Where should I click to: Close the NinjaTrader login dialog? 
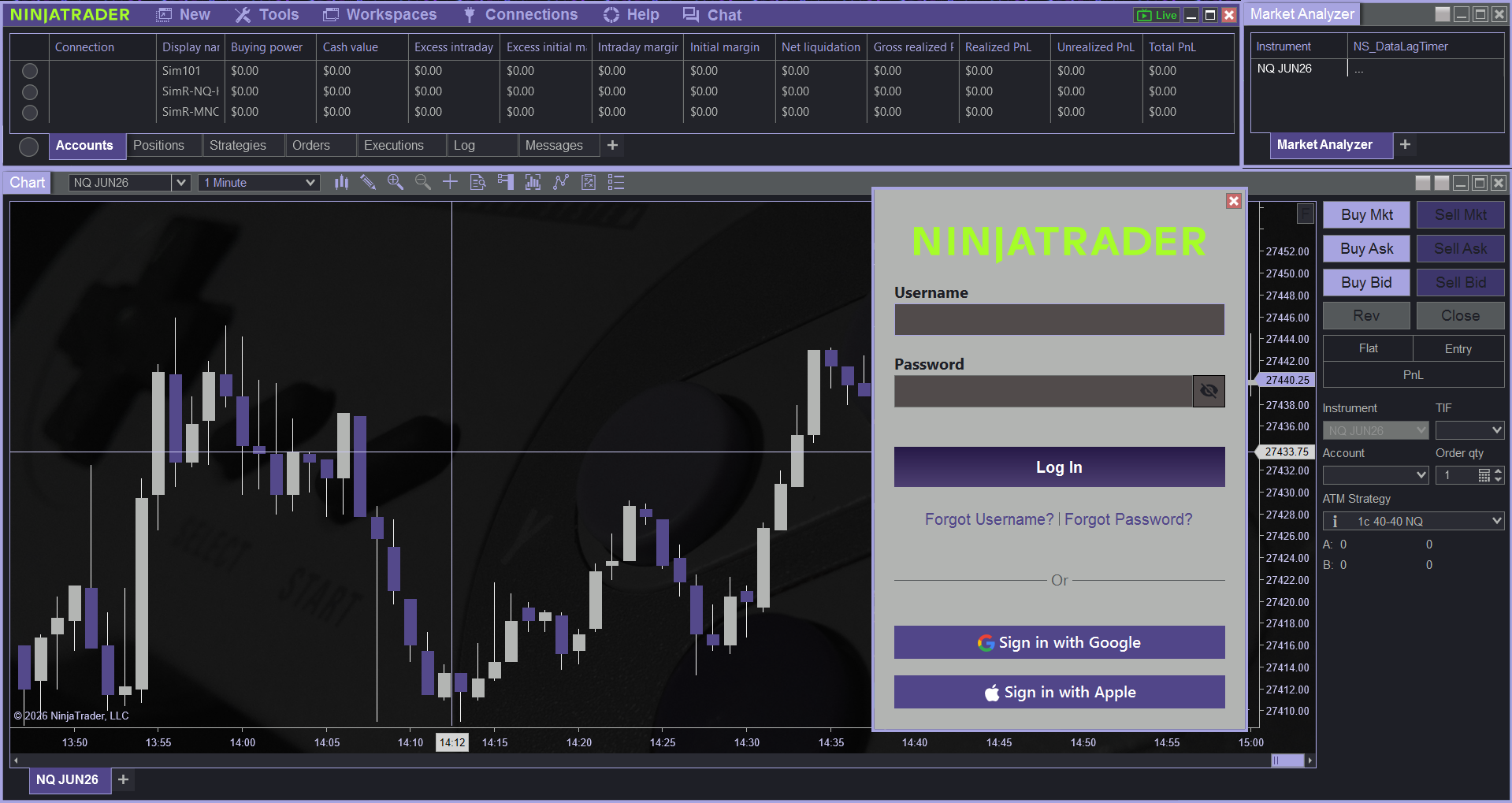tap(1234, 201)
